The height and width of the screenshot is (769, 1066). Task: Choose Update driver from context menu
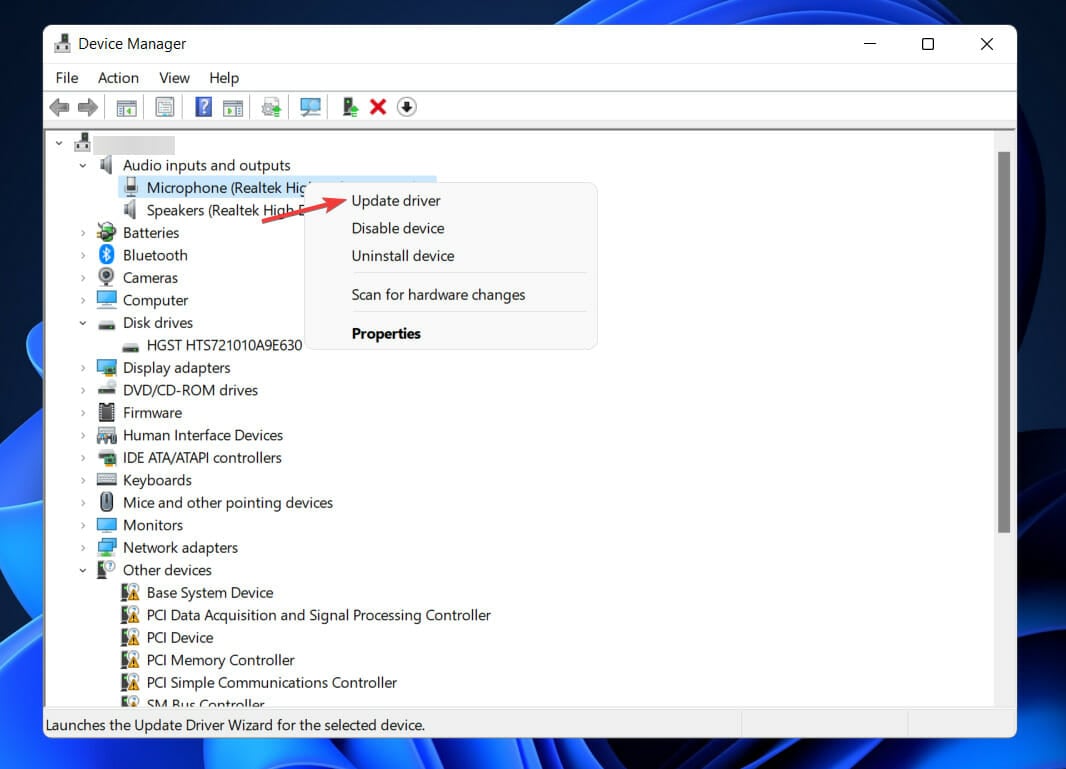coord(396,201)
